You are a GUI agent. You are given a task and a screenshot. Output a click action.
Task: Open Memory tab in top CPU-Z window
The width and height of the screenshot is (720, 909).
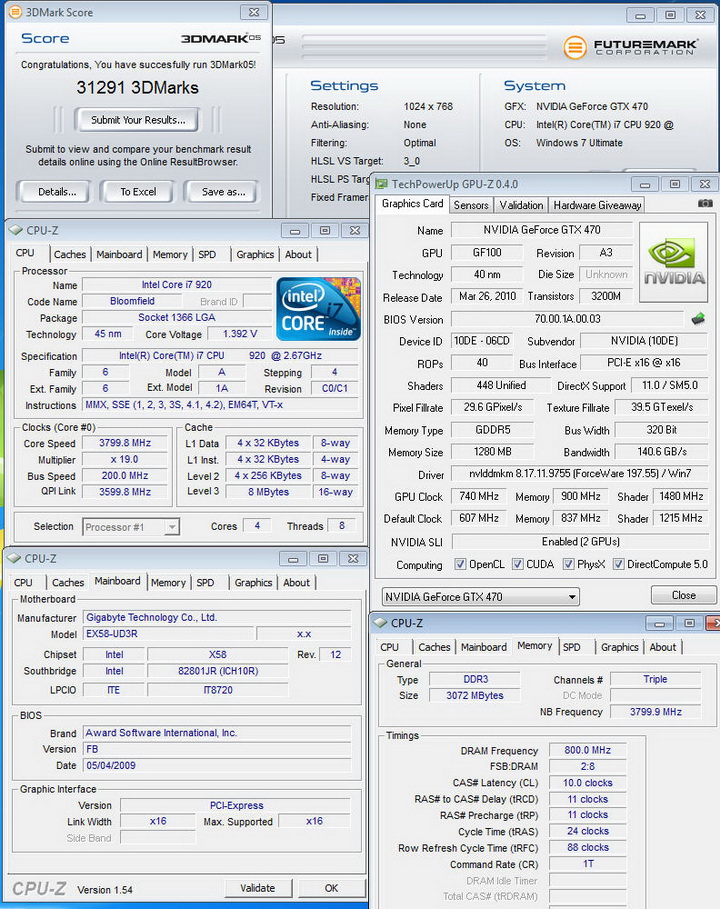click(x=170, y=254)
